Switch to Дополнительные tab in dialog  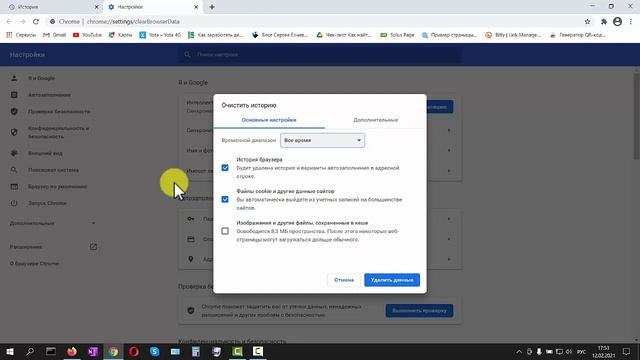point(376,120)
